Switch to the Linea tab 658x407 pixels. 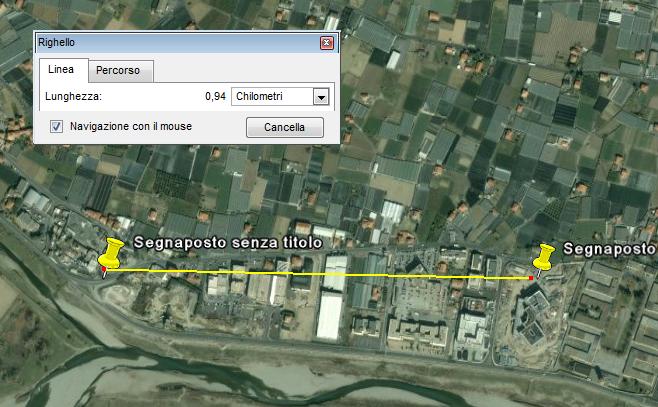click(61, 69)
